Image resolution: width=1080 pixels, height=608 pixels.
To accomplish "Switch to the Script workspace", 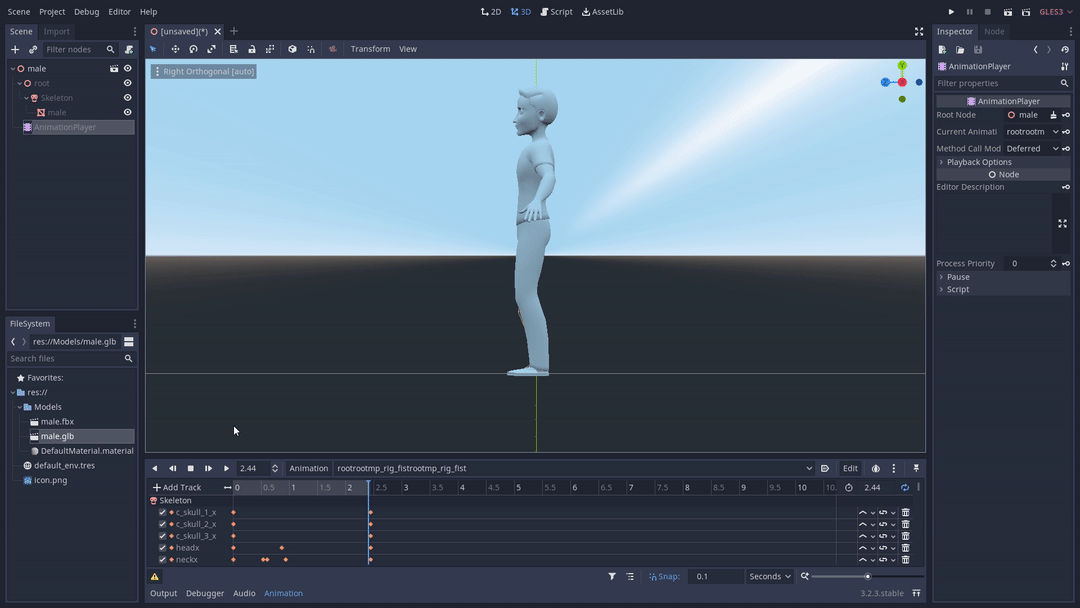I will (x=556, y=11).
